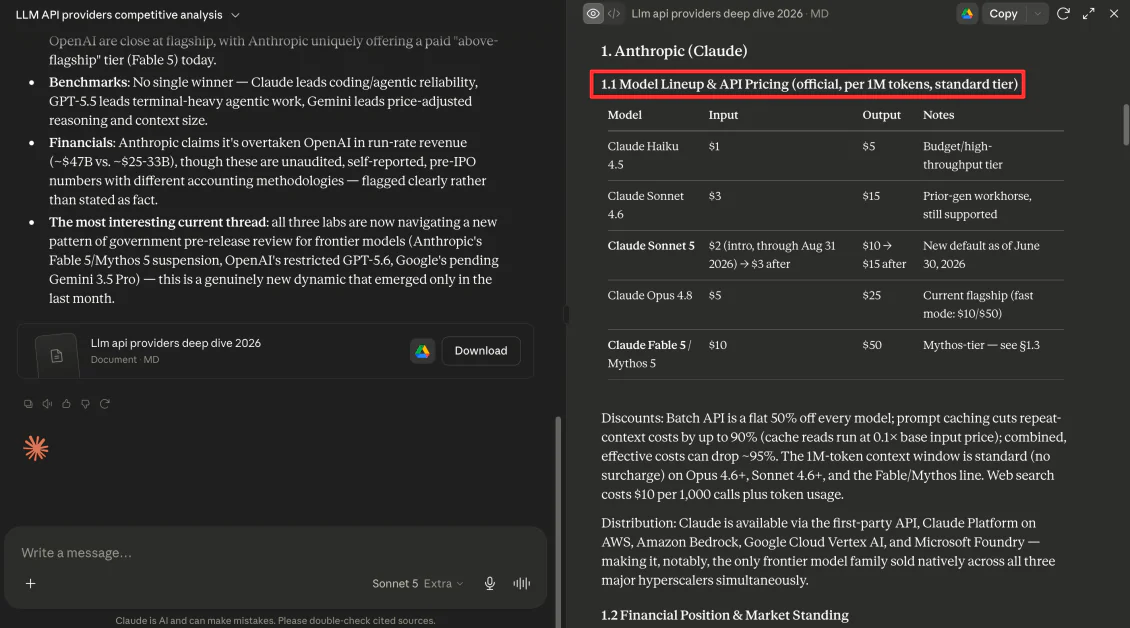Give the response a thumbs down
This screenshot has width=1130, height=628.
click(x=85, y=404)
